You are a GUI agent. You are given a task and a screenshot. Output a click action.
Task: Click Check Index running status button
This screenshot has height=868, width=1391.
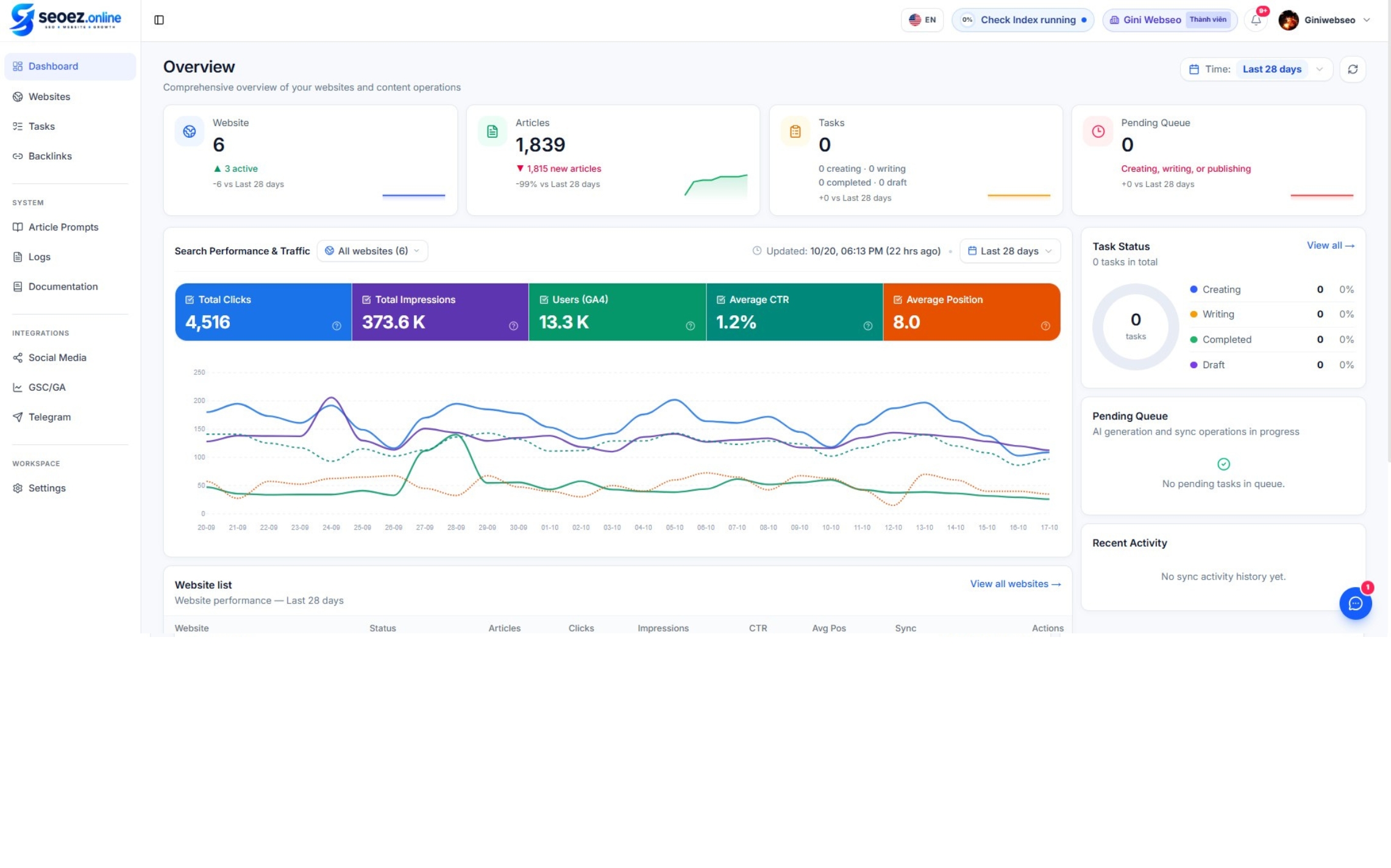[1022, 20]
